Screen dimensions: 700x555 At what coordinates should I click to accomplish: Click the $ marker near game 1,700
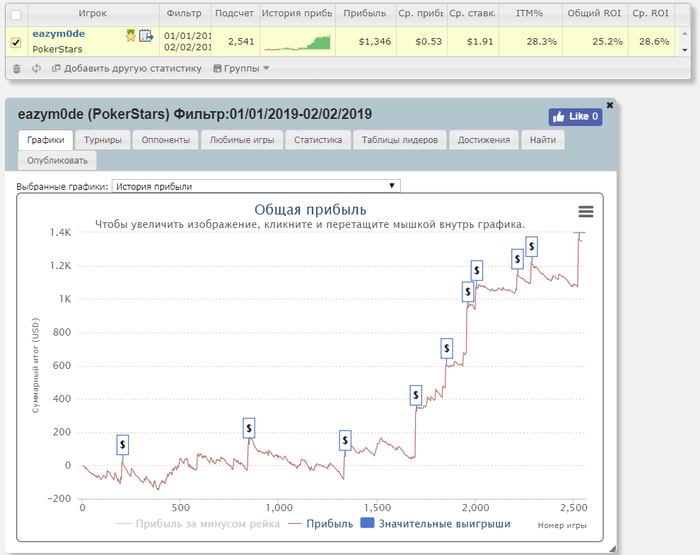tap(416, 395)
